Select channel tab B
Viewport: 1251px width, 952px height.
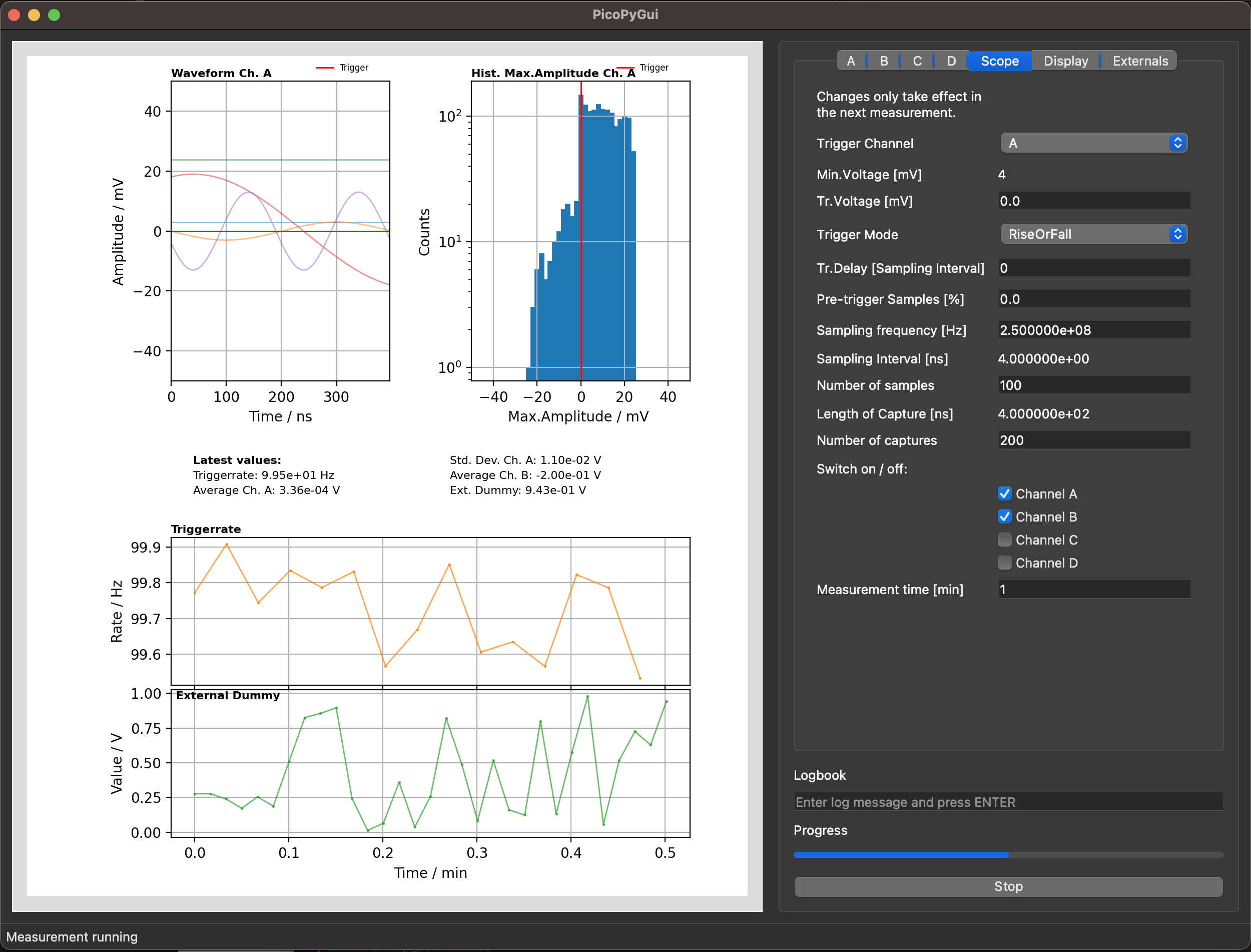click(884, 61)
